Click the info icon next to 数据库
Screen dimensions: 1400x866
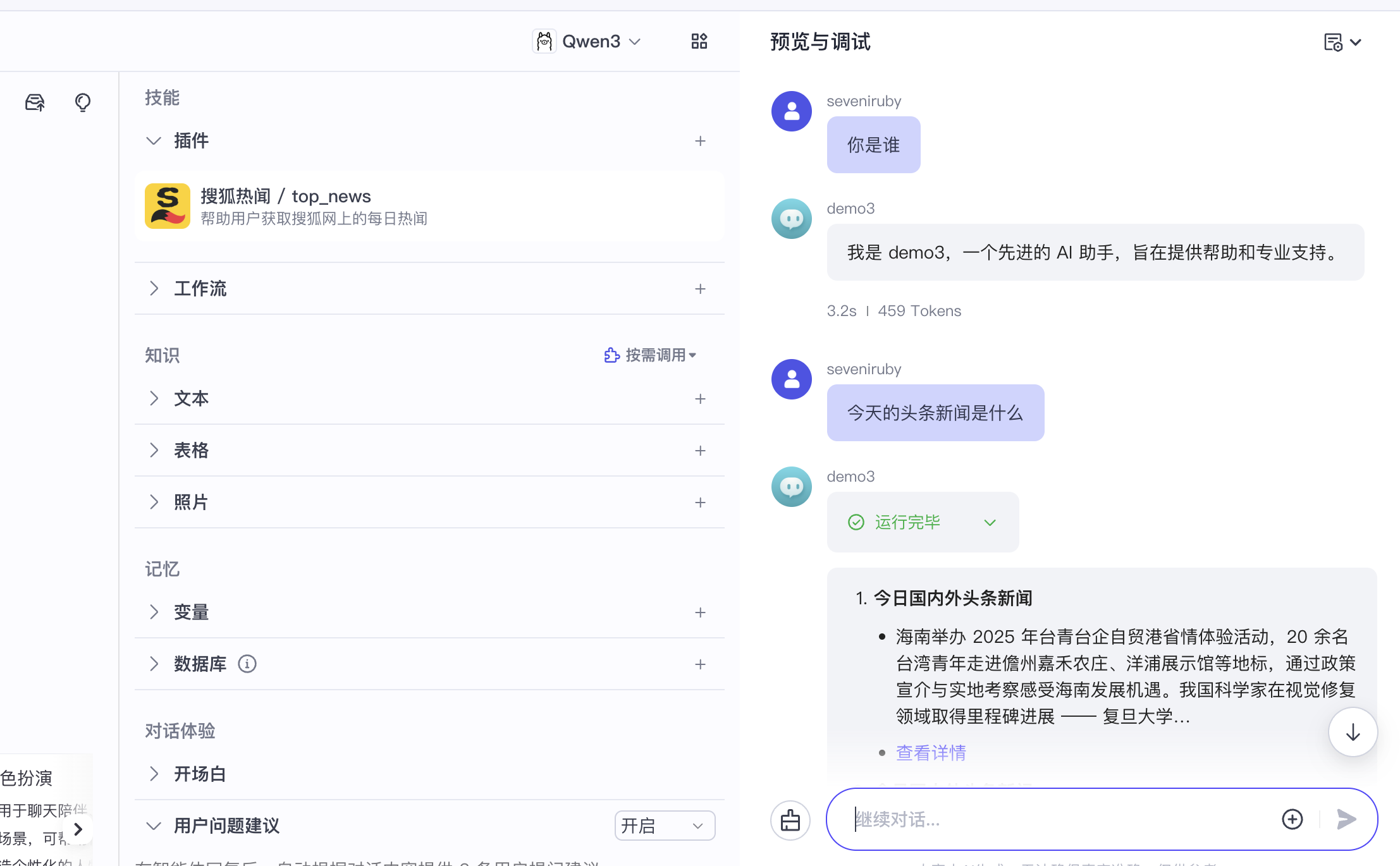[x=247, y=664]
